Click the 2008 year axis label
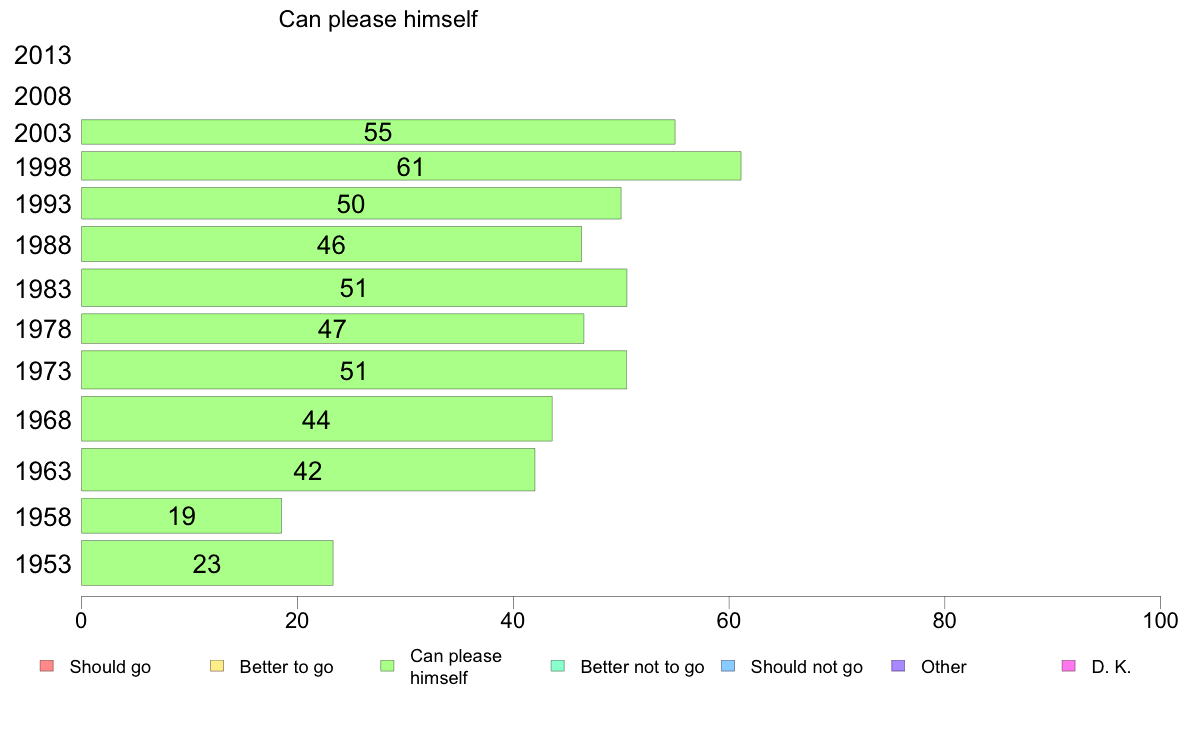 click(x=42, y=96)
